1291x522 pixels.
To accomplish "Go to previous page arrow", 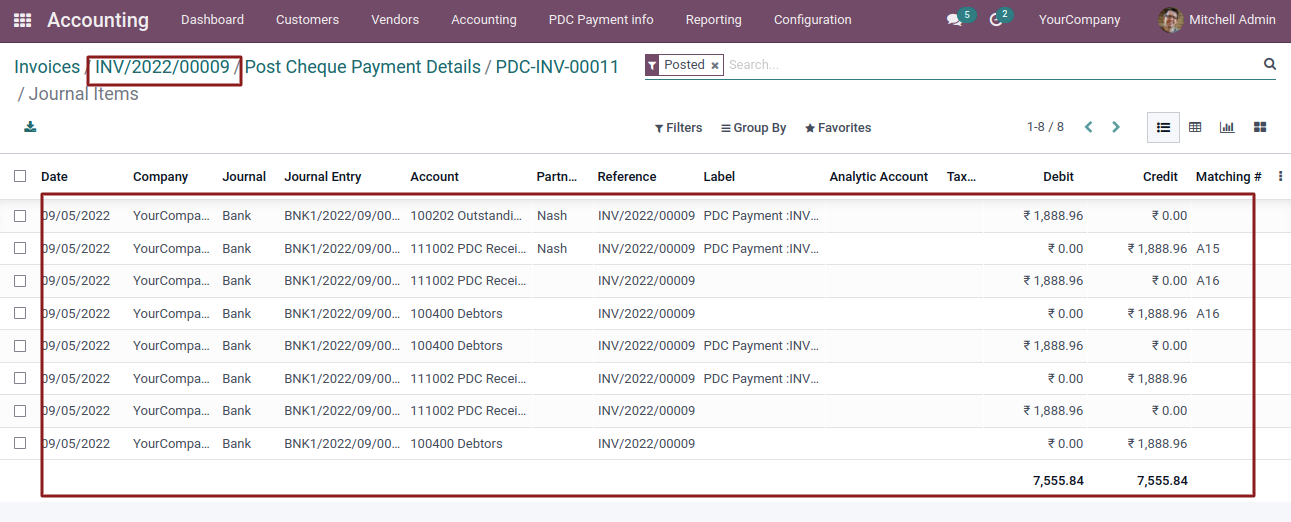I will [1088, 127].
